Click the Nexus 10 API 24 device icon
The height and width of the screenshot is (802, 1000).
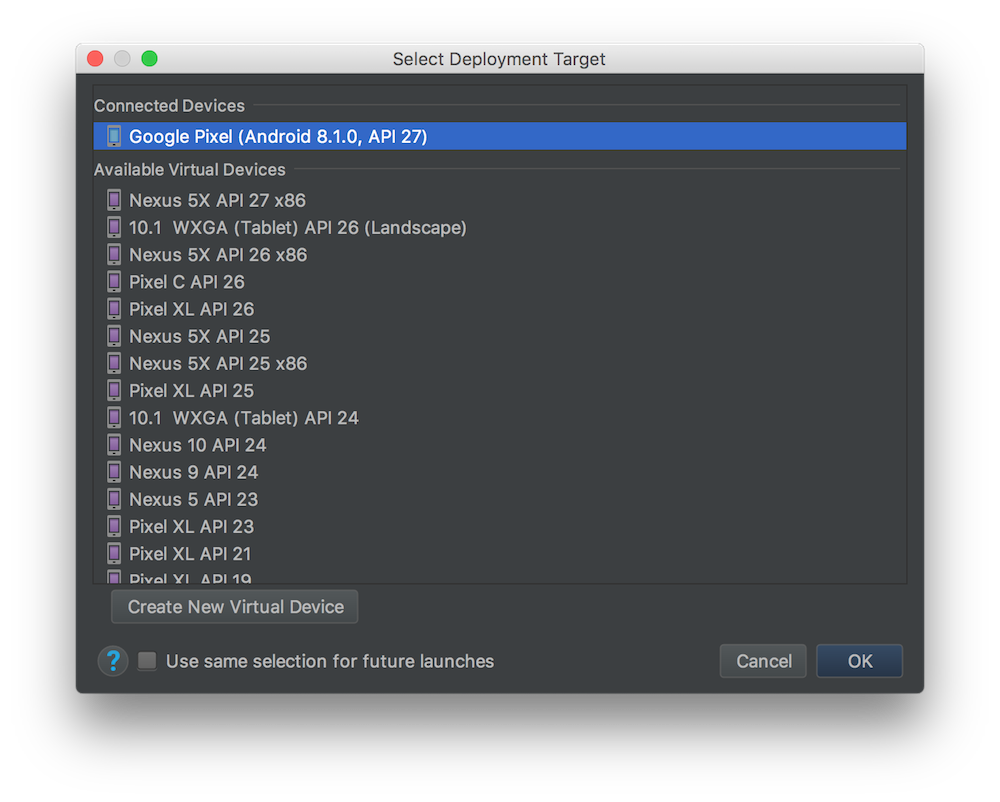(x=114, y=445)
